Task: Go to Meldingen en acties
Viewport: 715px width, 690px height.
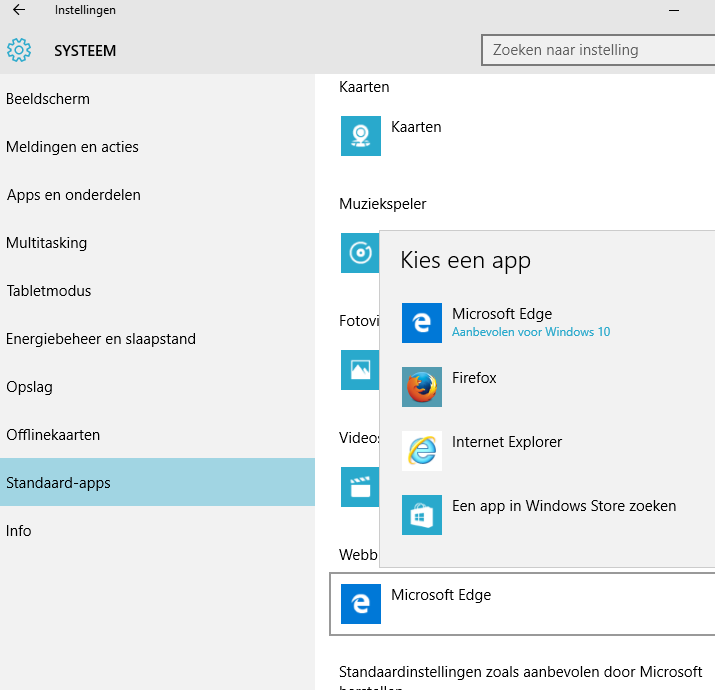Action: click(72, 147)
